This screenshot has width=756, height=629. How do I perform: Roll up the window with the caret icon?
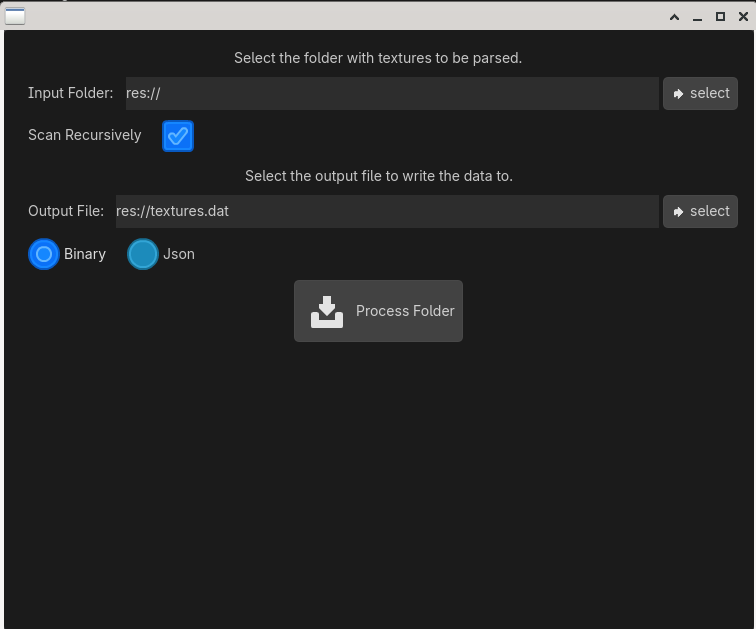pos(674,17)
